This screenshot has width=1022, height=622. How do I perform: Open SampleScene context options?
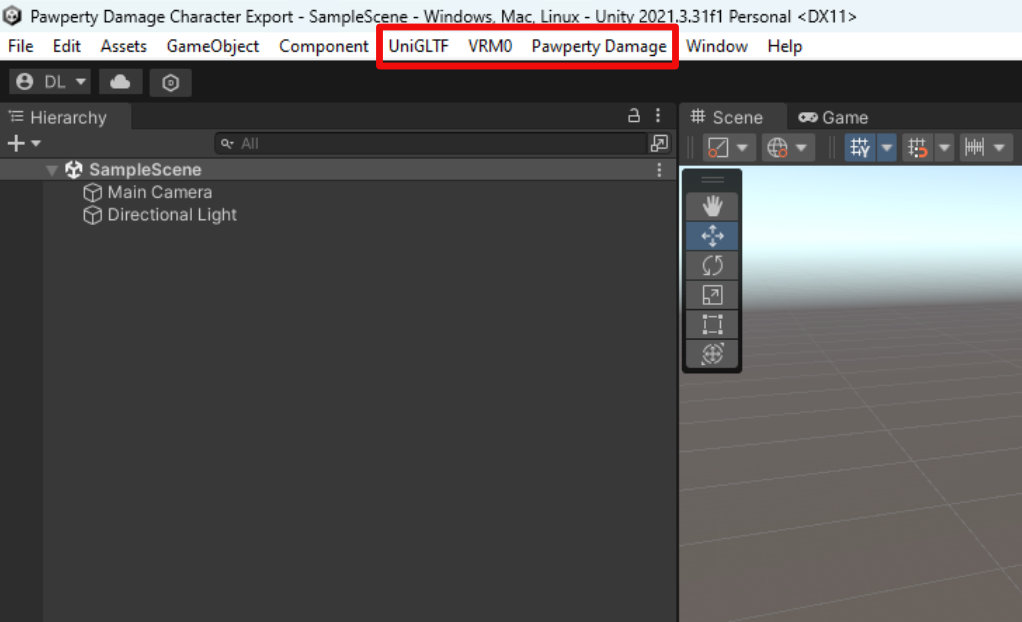pyautogui.click(x=659, y=170)
